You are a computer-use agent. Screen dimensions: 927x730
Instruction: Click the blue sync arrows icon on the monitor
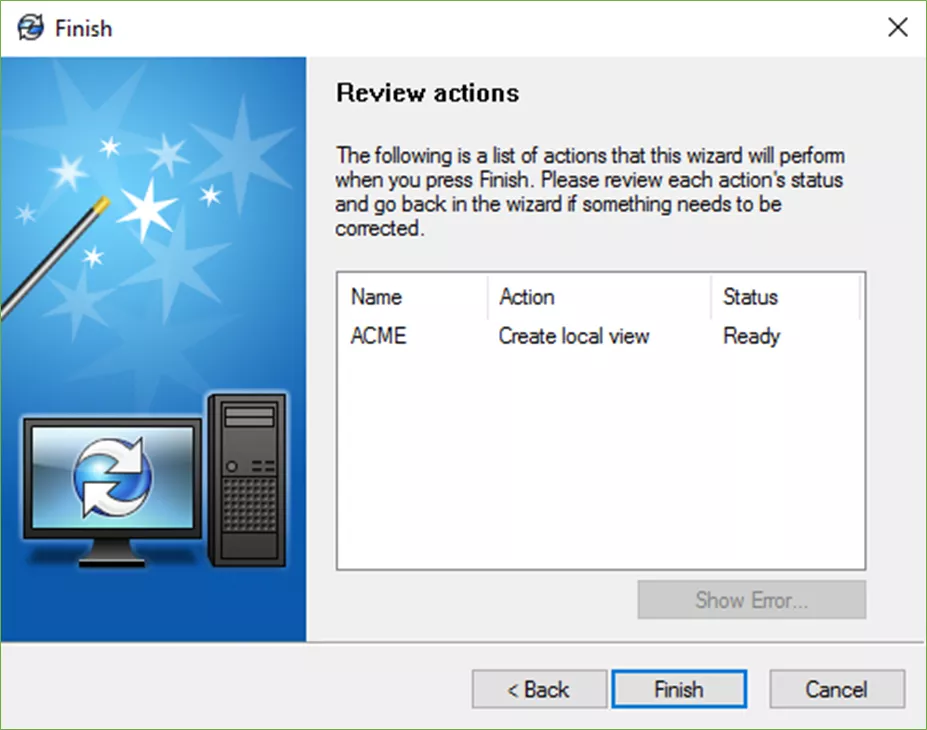click(x=112, y=476)
